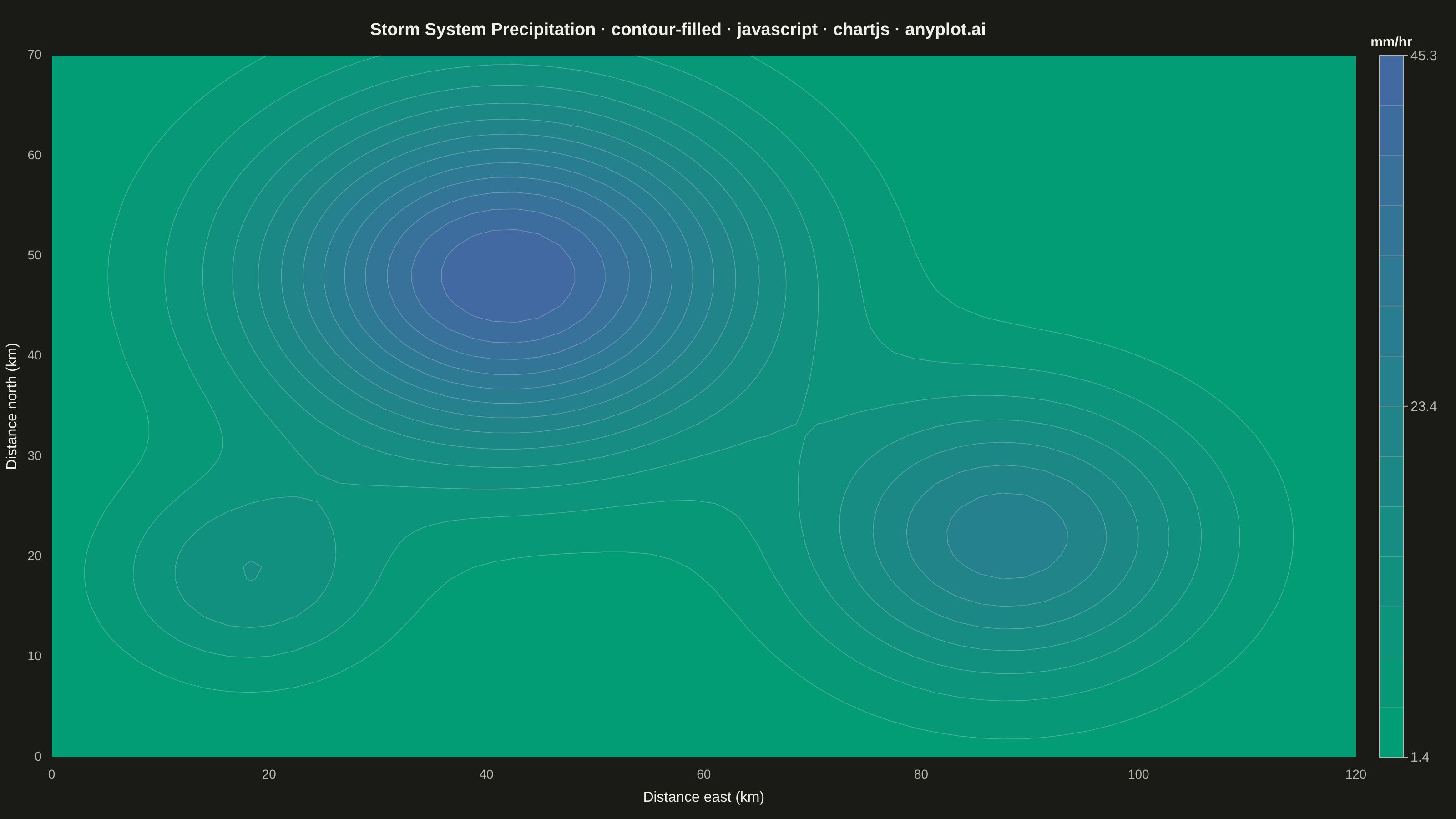The width and height of the screenshot is (1456, 819).
Task: Click the 45.3 colorbar maximum label
Action: tap(1423, 56)
